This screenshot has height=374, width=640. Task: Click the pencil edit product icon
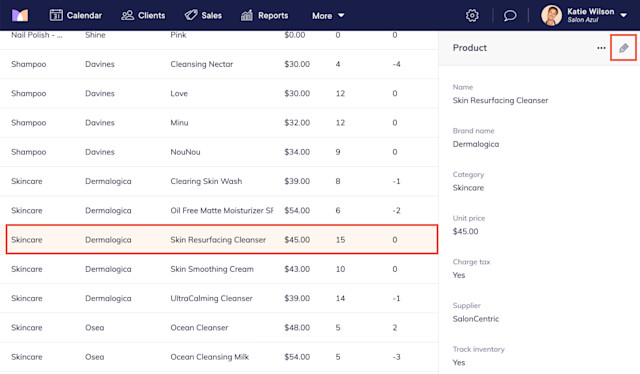[623, 48]
